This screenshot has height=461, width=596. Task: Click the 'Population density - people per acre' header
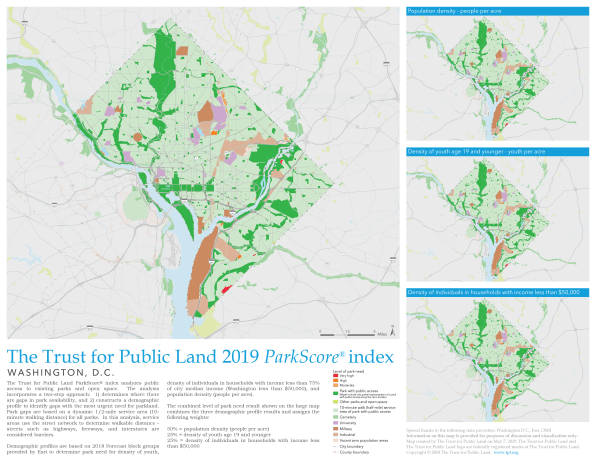498,11
